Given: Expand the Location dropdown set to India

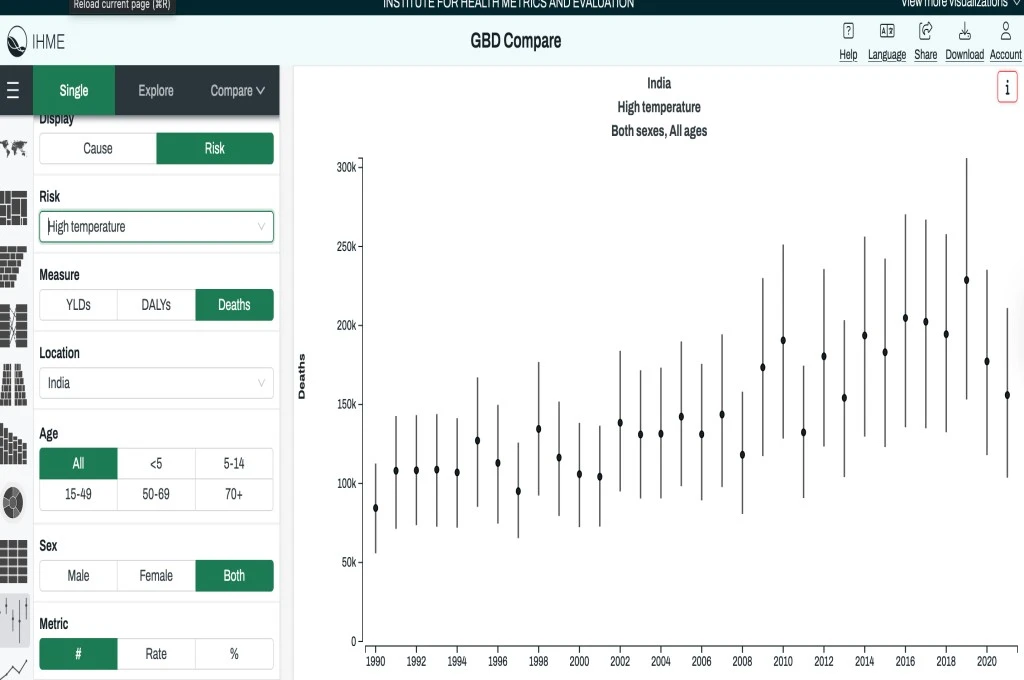Looking at the screenshot, I should [156, 383].
